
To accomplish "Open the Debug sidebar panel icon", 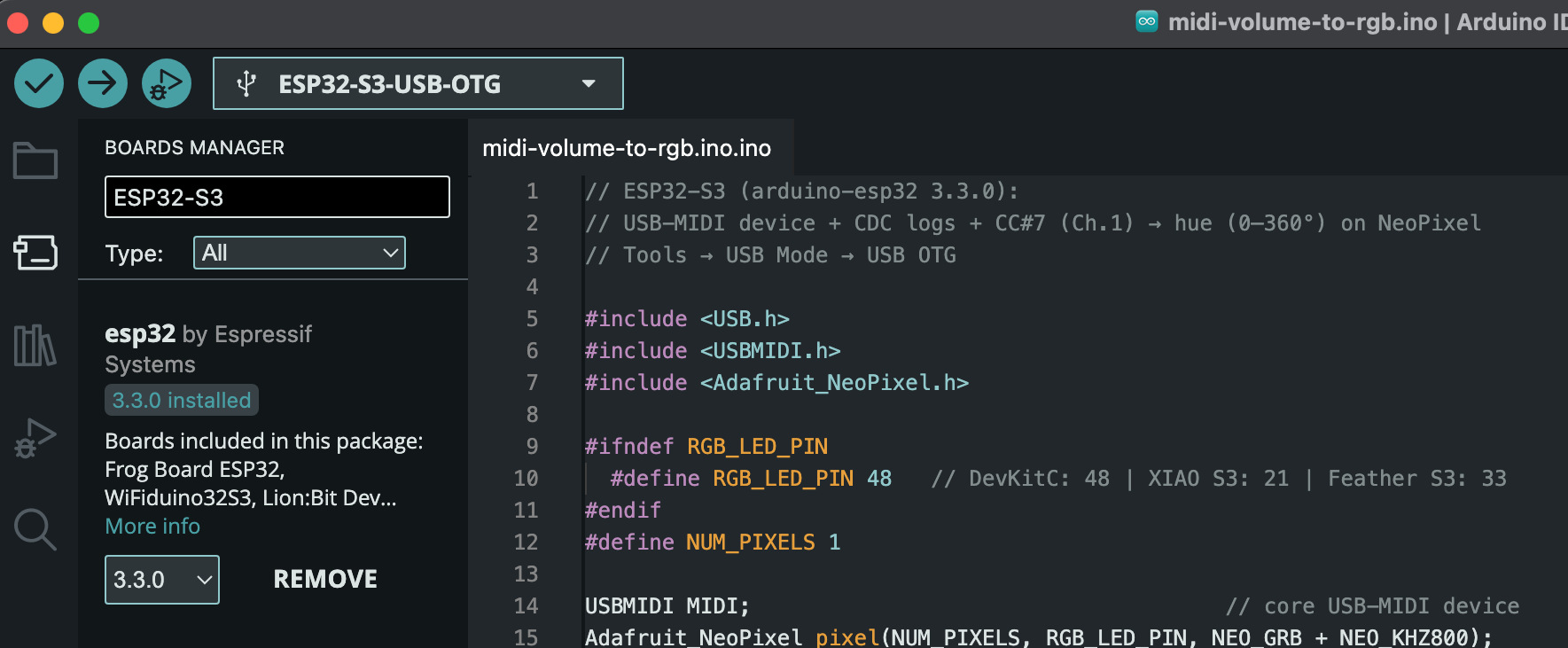I will click(35, 438).
